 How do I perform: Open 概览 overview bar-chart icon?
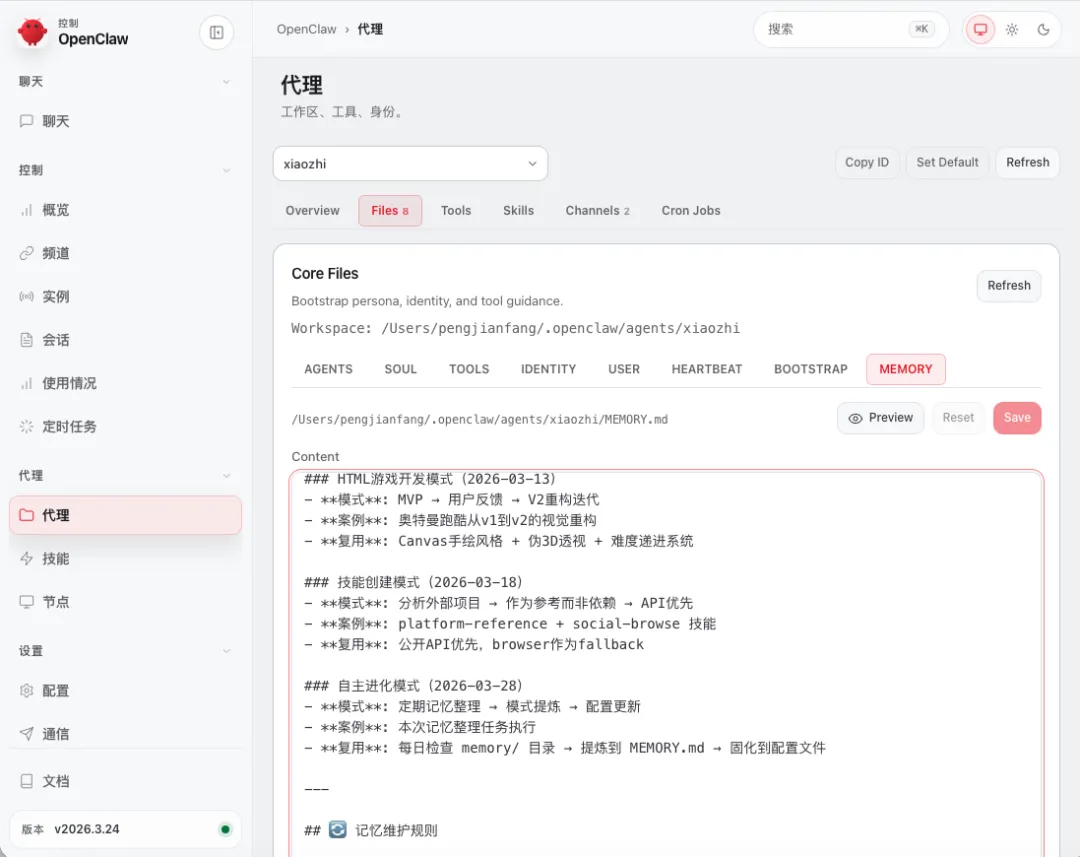[26, 210]
